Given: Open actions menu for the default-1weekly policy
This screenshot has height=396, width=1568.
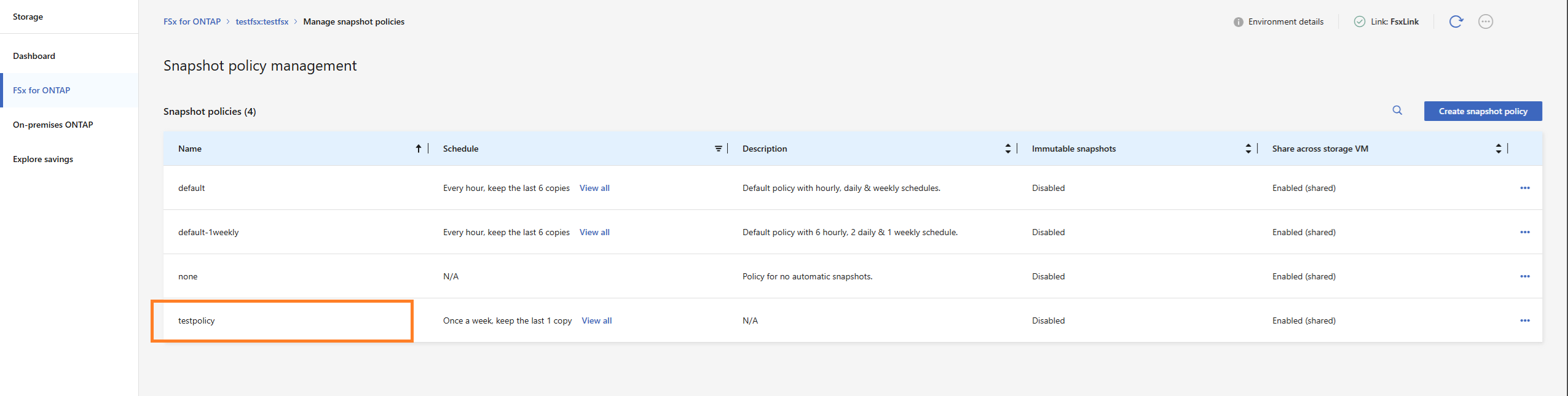Looking at the screenshot, I should tap(1524, 232).
